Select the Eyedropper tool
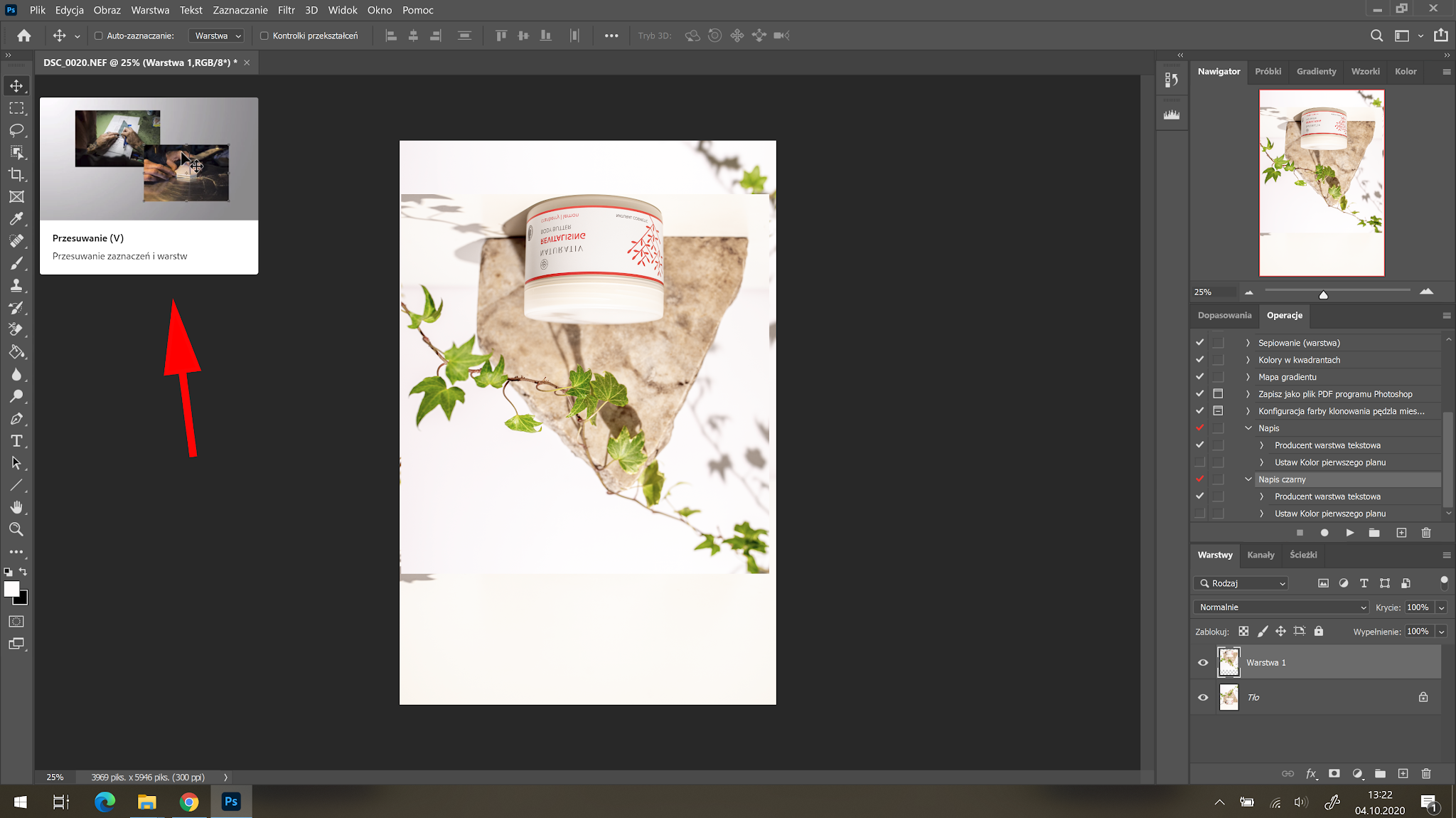This screenshot has width=1456, height=818. 16,219
